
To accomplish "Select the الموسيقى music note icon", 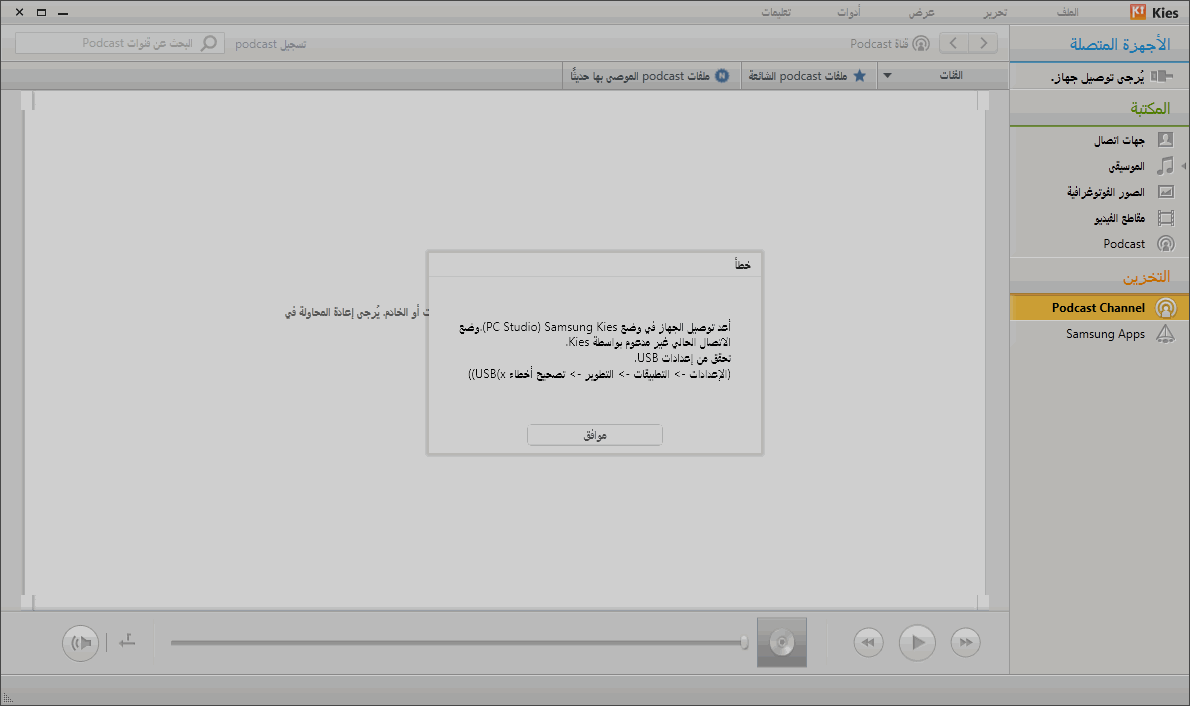I will point(1165,165).
